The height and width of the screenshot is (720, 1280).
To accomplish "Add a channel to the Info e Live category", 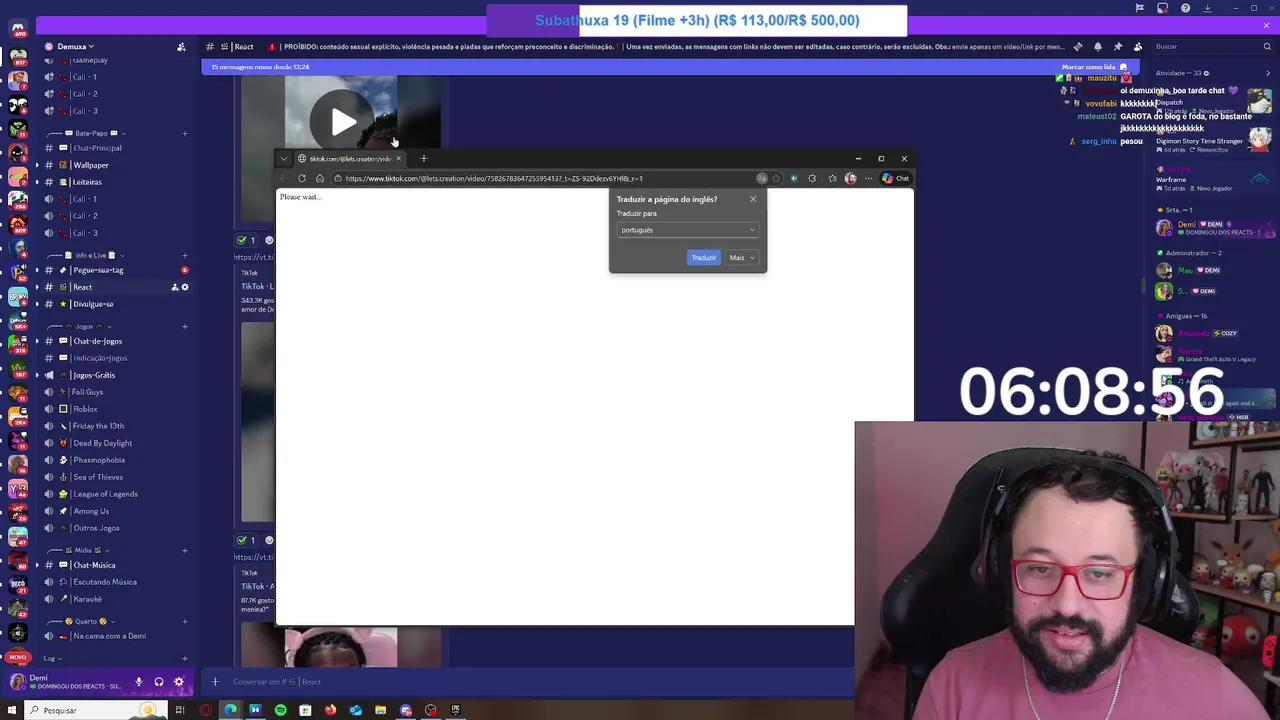I will pos(184,255).
